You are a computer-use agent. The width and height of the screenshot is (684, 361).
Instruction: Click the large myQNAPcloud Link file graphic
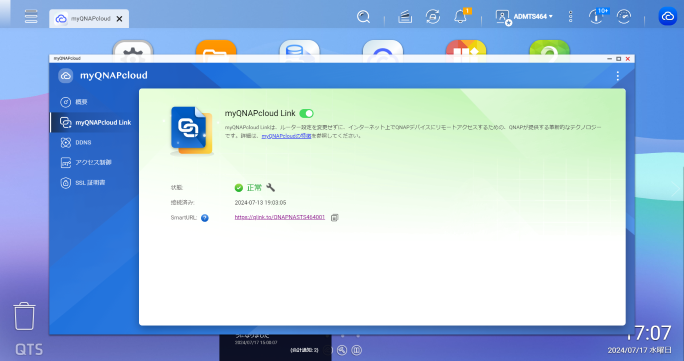(192, 131)
